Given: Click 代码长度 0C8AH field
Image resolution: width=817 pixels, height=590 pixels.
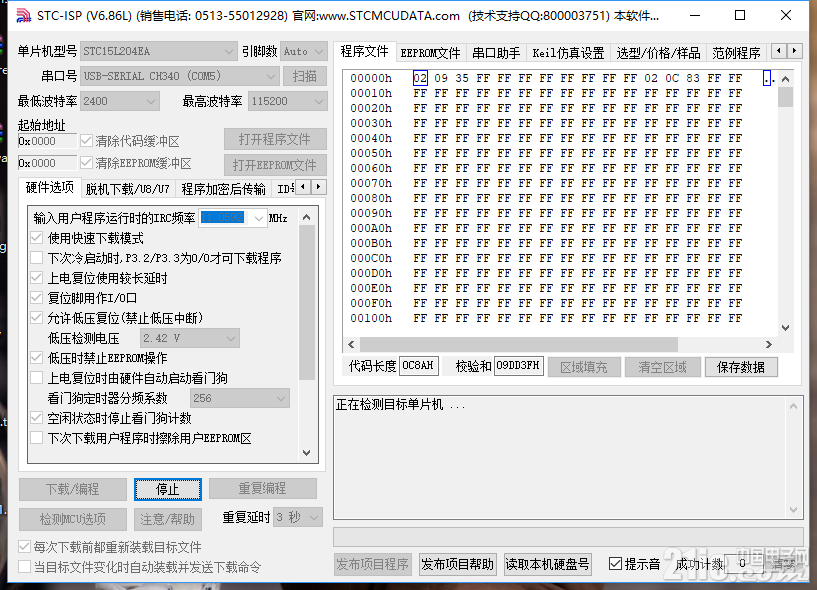Looking at the screenshot, I should (x=418, y=366).
